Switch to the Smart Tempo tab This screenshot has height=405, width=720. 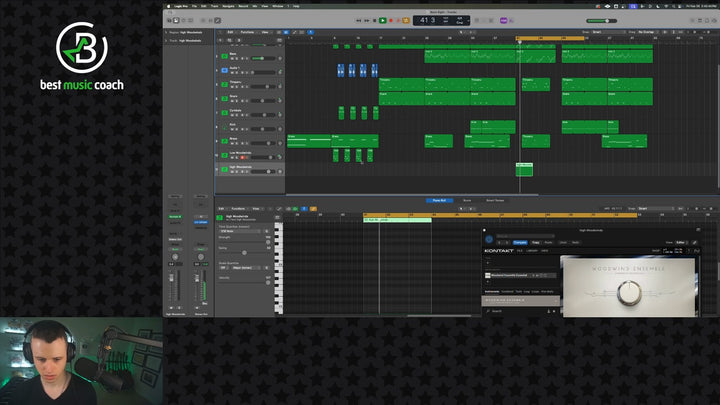click(x=495, y=200)
